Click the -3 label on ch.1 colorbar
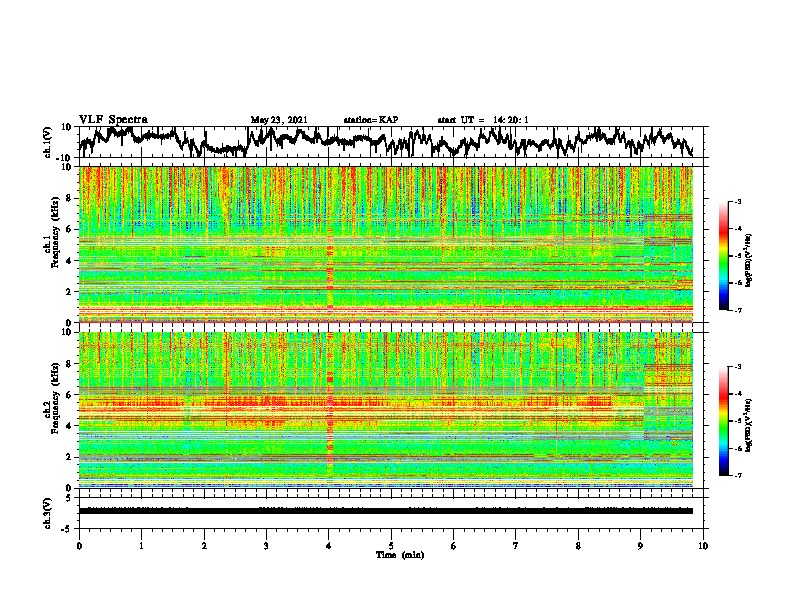The image size is (792, 612). coord(738,201)
